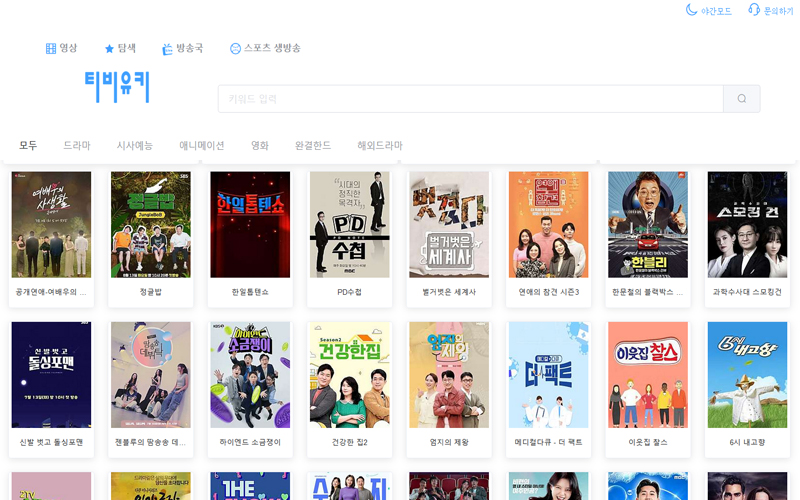Image resolution: width=800 pixels, height=500 pixels.
Task: Click the title text 신발 벗고 돌싱포맨
Action: pos(51,442)
